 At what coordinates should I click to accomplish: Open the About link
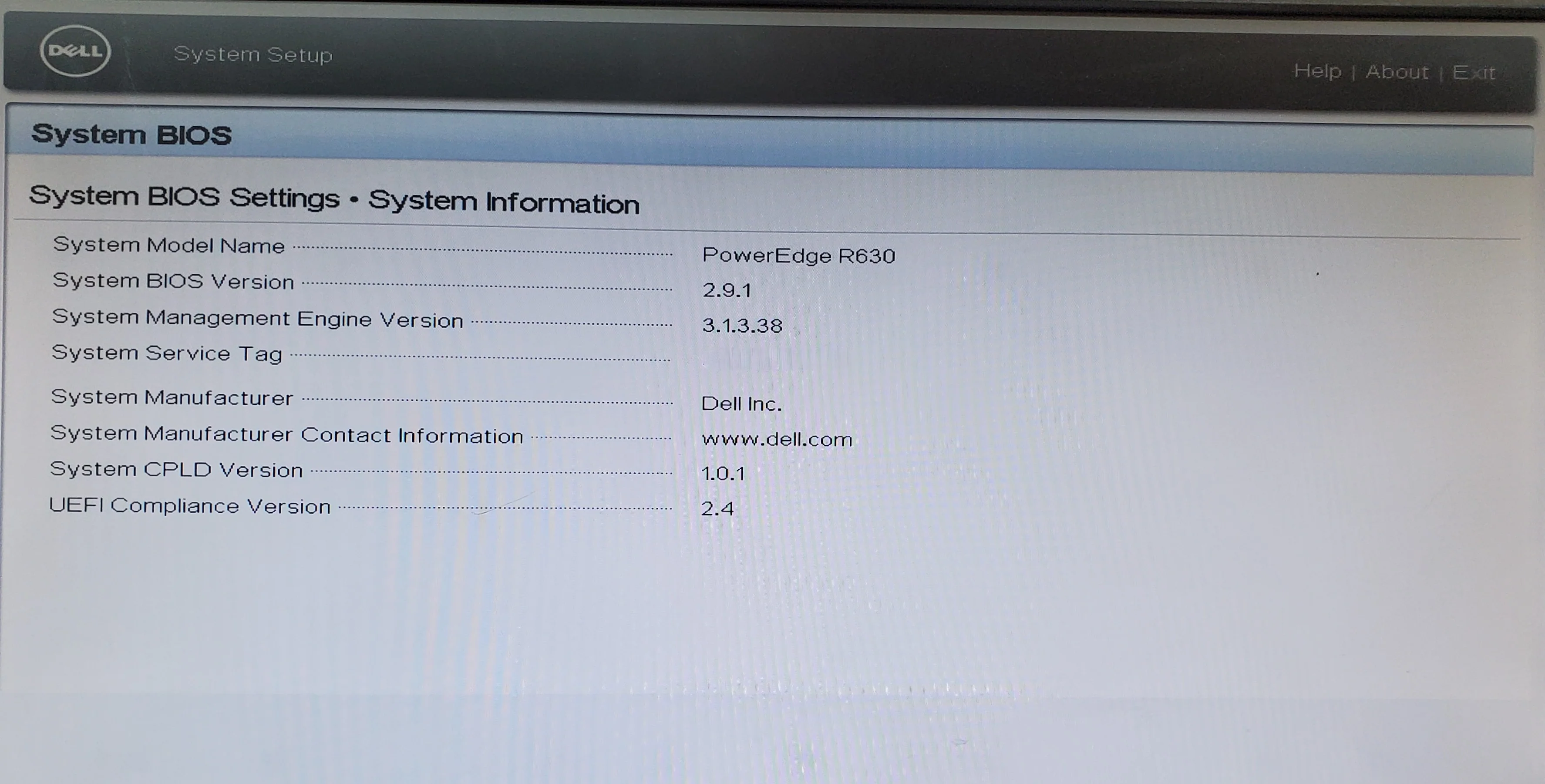pos(1397,72)
